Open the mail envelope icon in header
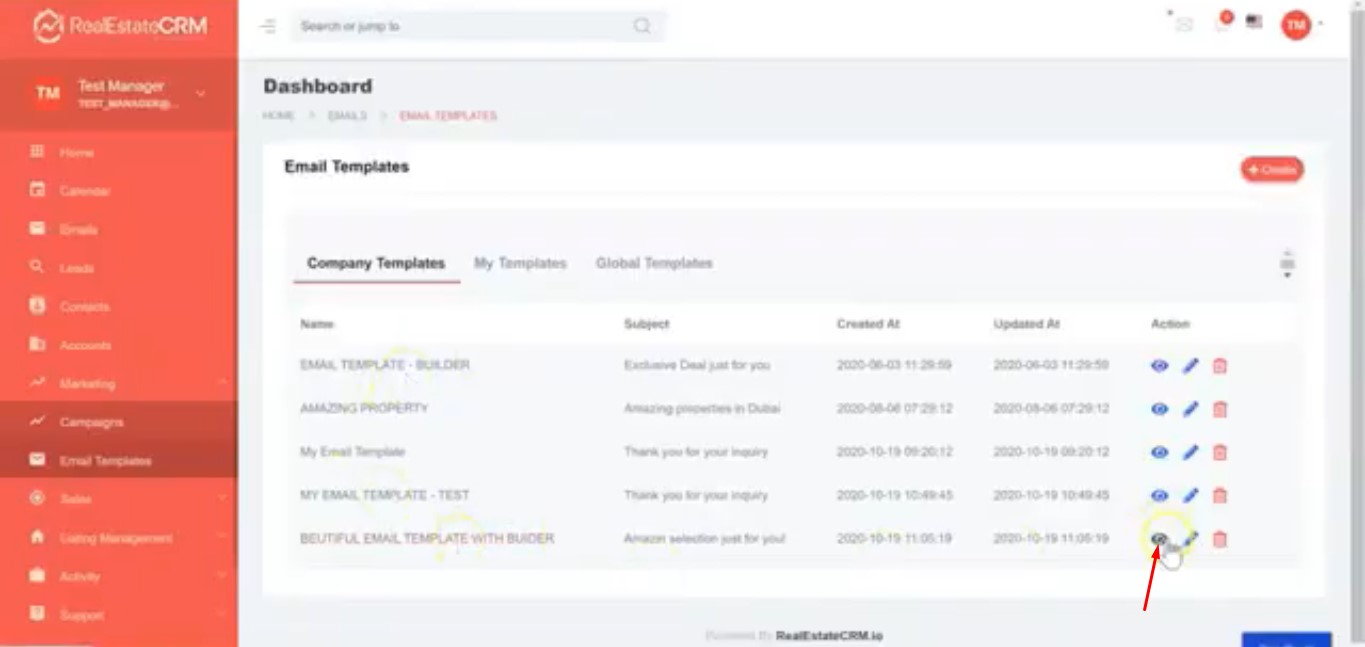 (x=1185, y=25)
